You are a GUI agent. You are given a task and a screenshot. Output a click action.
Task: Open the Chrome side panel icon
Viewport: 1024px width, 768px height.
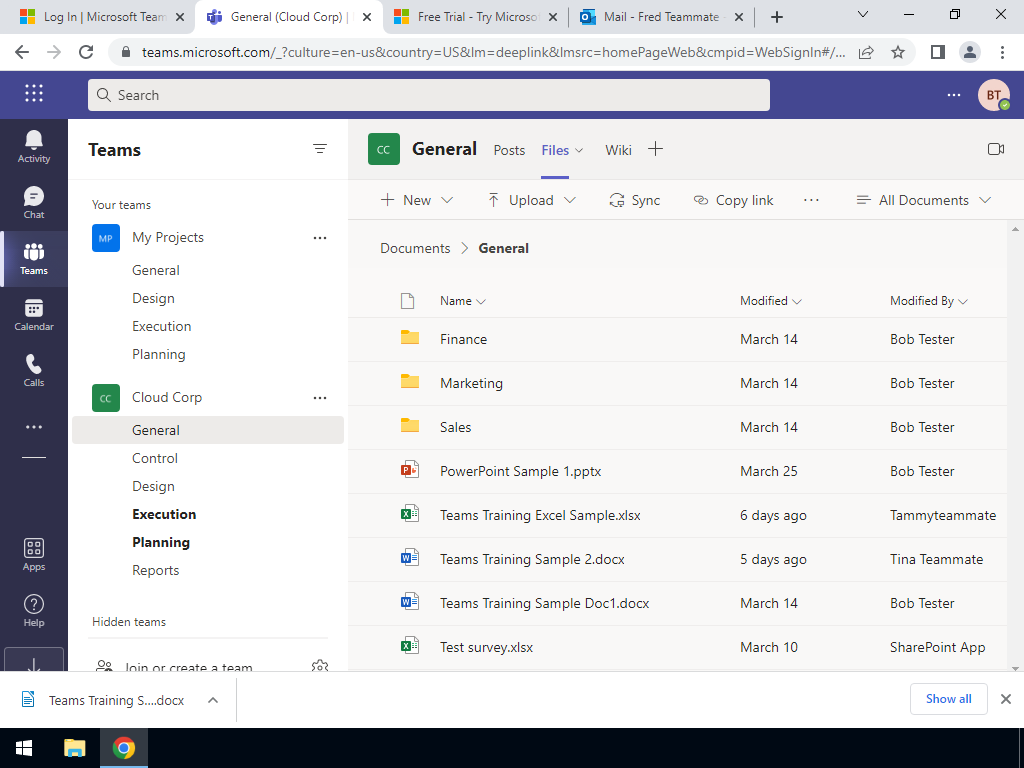(938, 52)
